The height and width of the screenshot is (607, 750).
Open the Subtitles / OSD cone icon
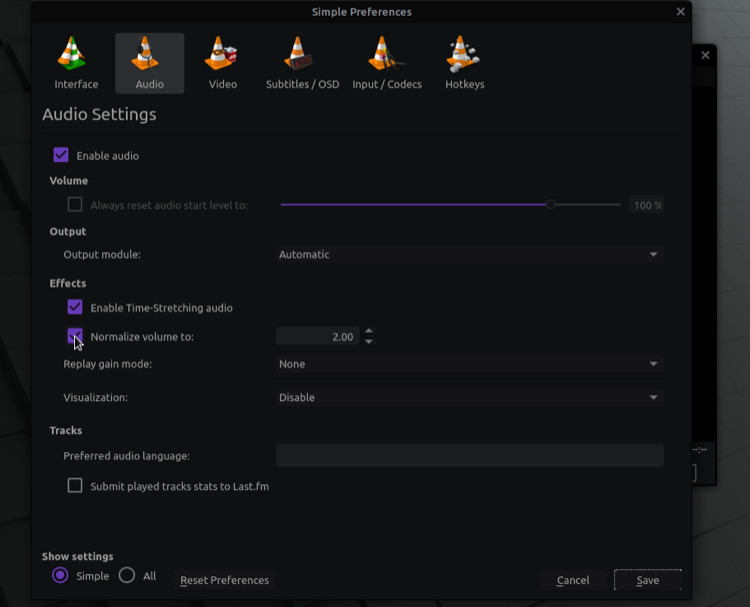tap(298, 53)
